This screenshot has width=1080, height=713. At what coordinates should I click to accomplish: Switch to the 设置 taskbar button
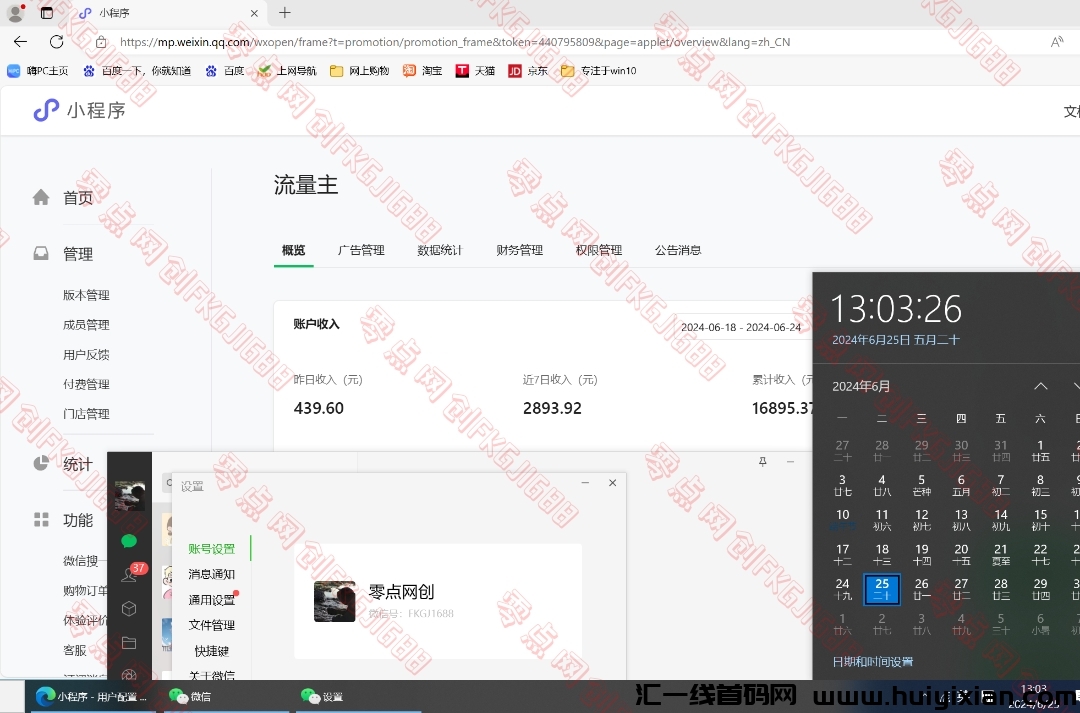(x=356, y=696)
